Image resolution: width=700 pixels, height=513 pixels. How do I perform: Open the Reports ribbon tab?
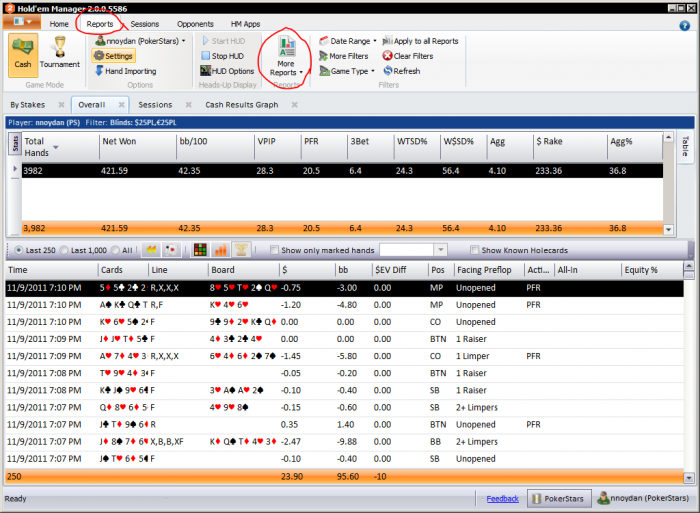100,24
